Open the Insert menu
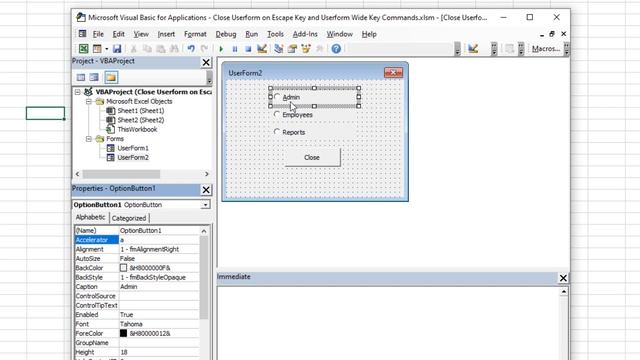The width and height of the screenshot is (640, 360). point(166,34)
